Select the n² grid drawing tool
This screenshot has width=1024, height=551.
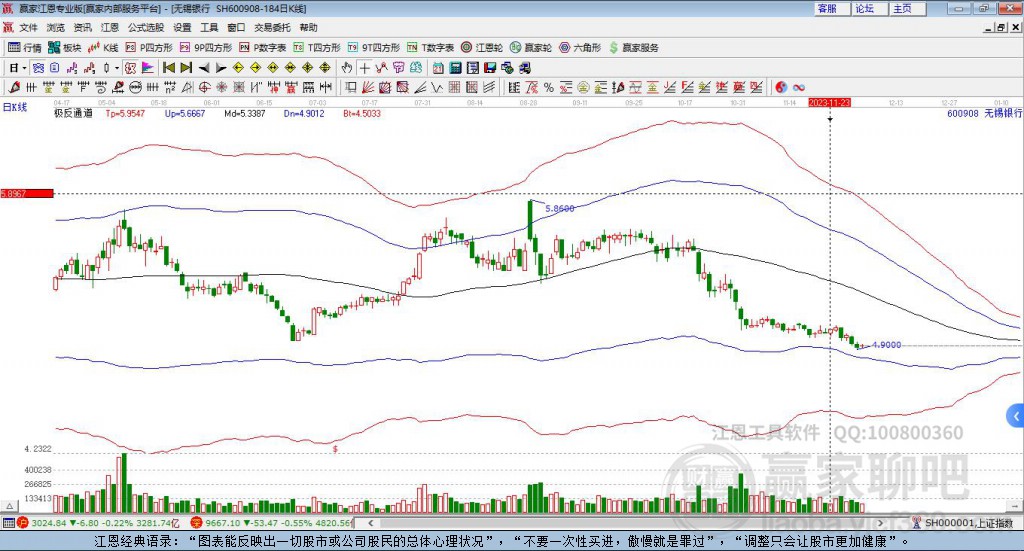click(170, 87)
